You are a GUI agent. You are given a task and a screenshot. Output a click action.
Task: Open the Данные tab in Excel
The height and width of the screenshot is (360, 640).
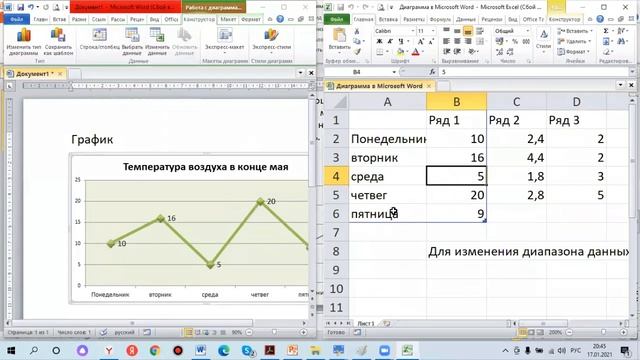coord(466,19)
